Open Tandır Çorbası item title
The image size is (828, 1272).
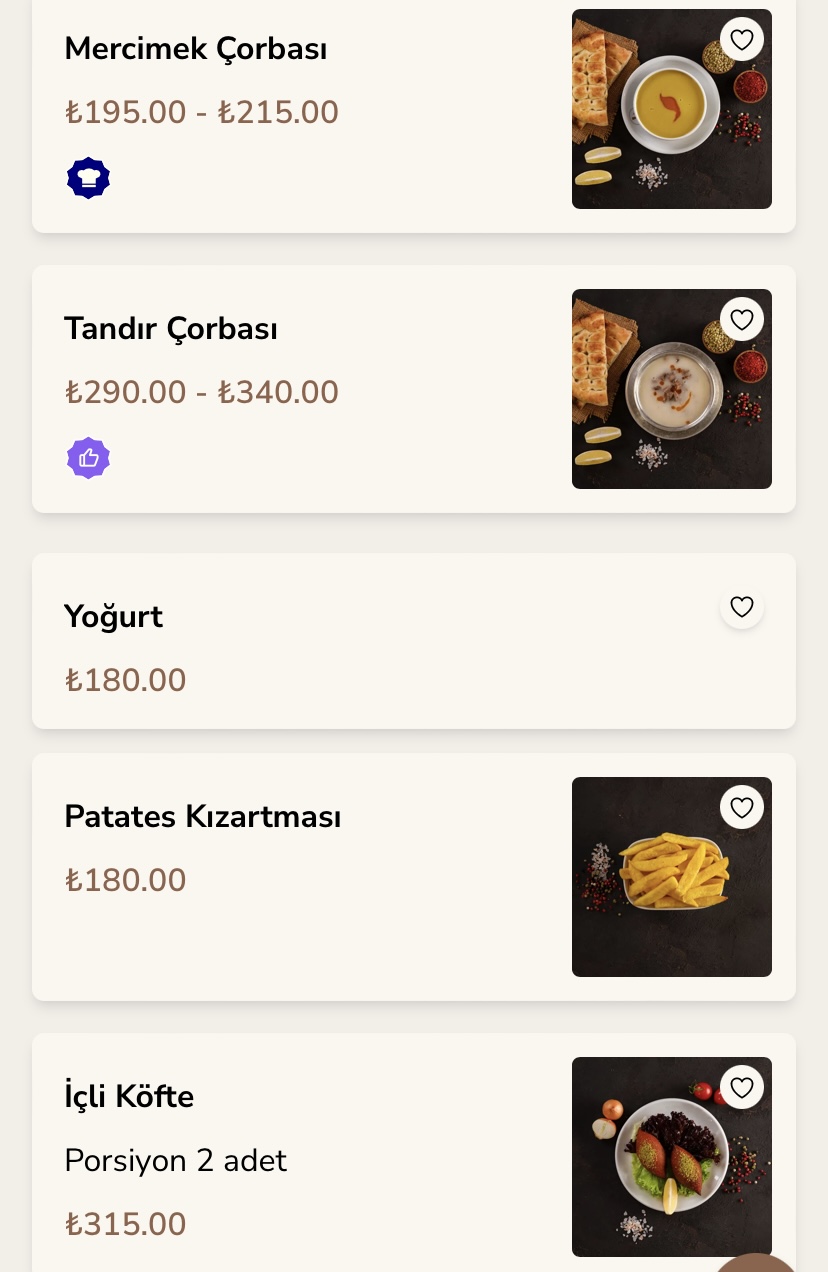tap(171, 328)
